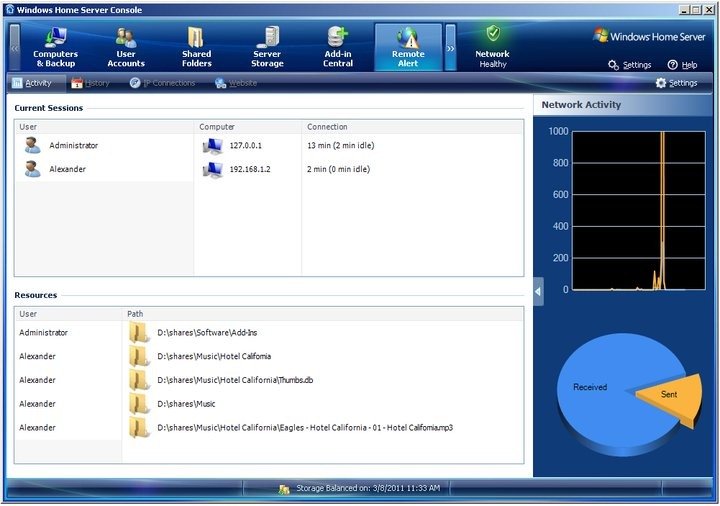720x506 pixels.
Task: Collapse the Network Activity side panel arrow
Action: (538, 292)
